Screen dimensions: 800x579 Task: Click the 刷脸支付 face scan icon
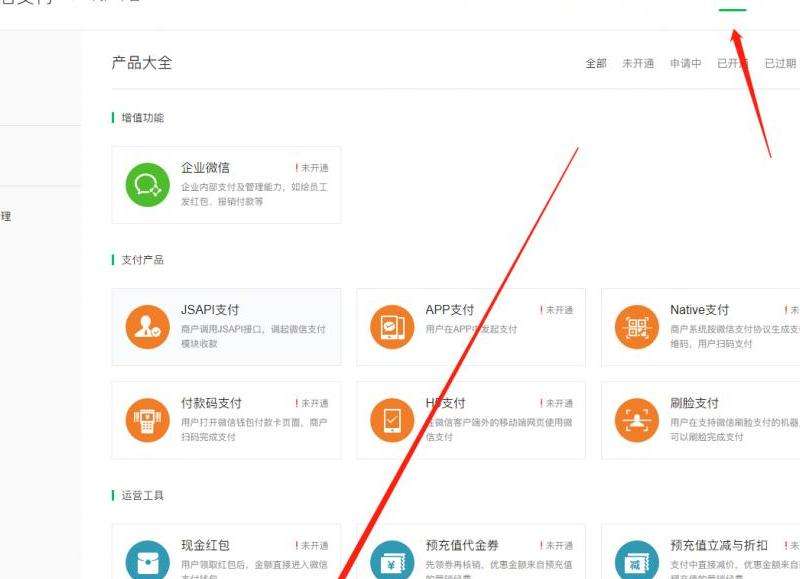(637, 420)
